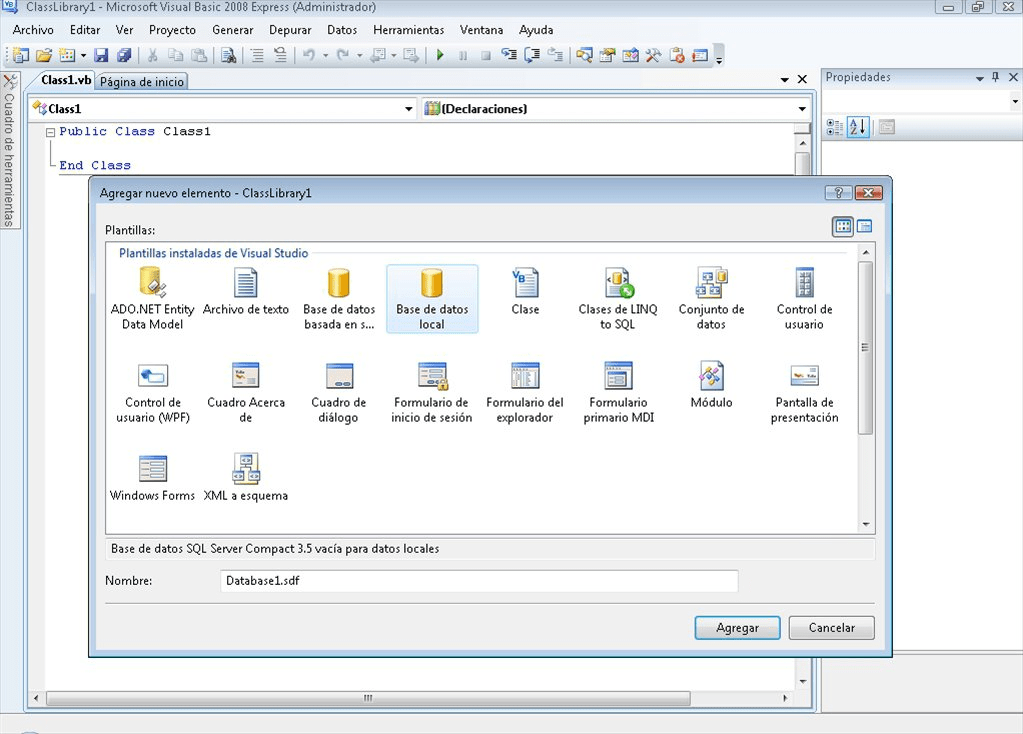Select Windows Forms template
The width and height of the screenshot is (1023, 734).
click(x=152, y=478)
